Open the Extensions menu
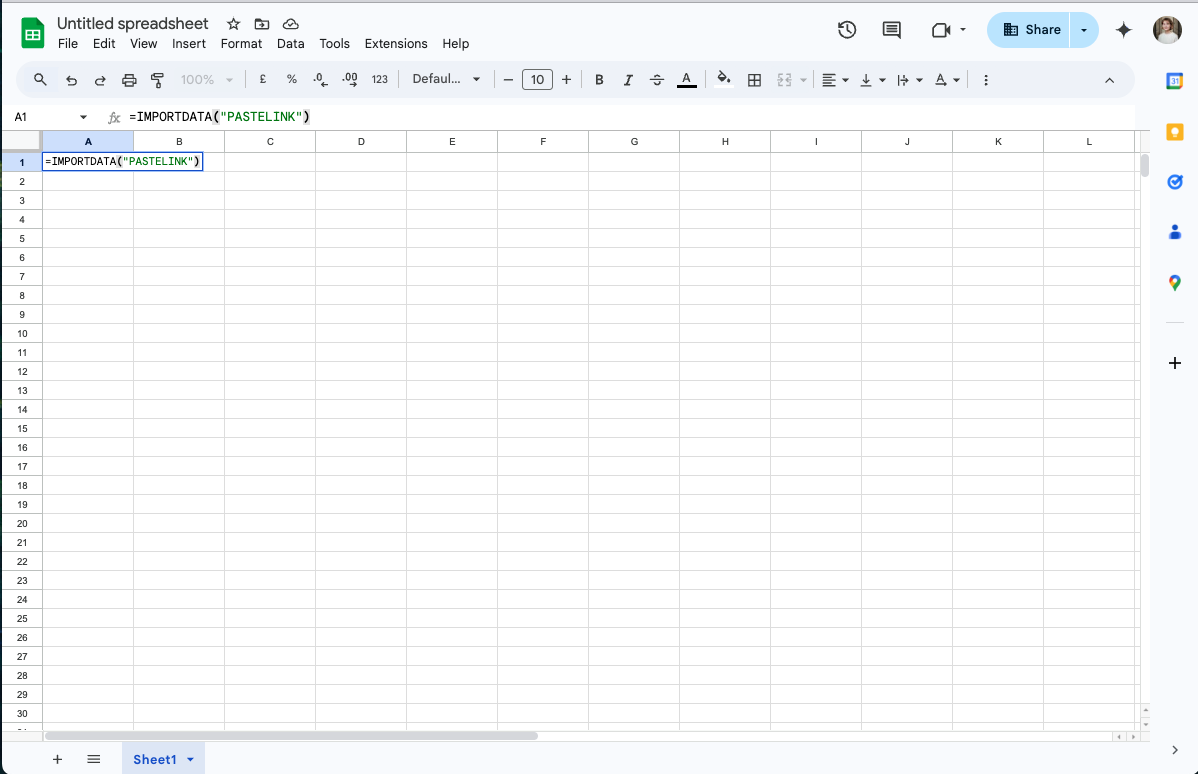 (396, 44)
